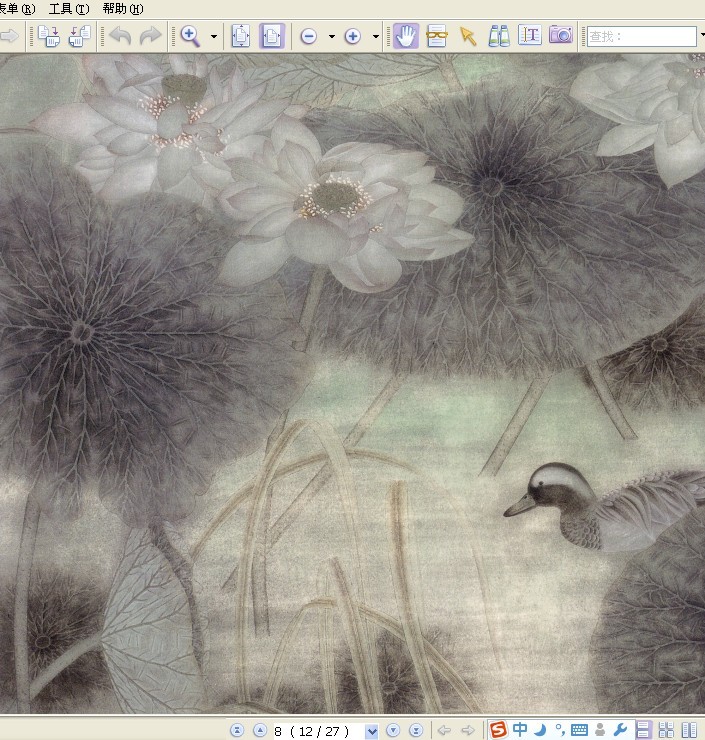
Task: Expand the zoom out dropdown arrow
Action: click(x=332, y=36)
